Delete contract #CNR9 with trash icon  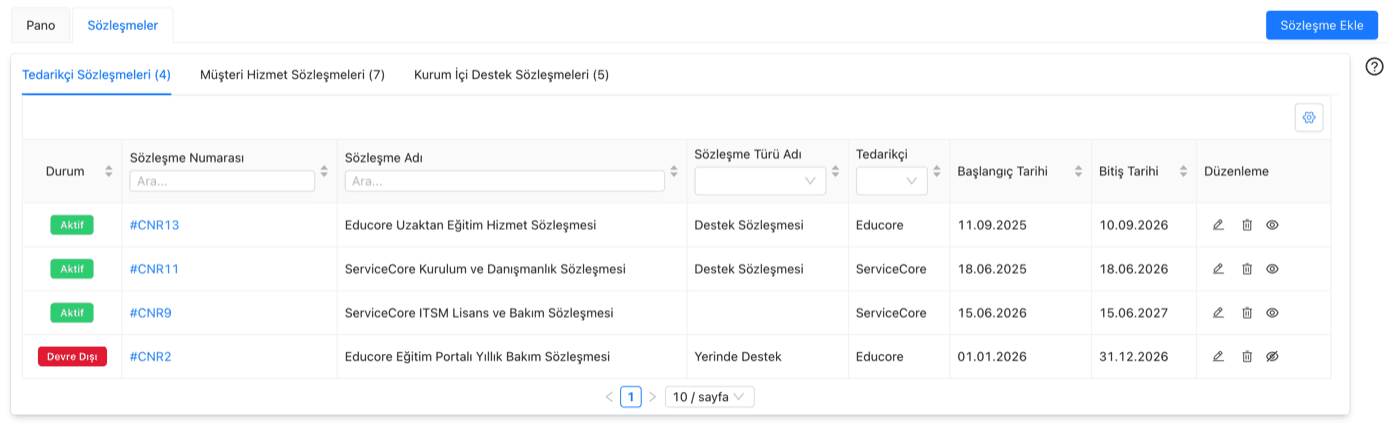point(1247,313)
